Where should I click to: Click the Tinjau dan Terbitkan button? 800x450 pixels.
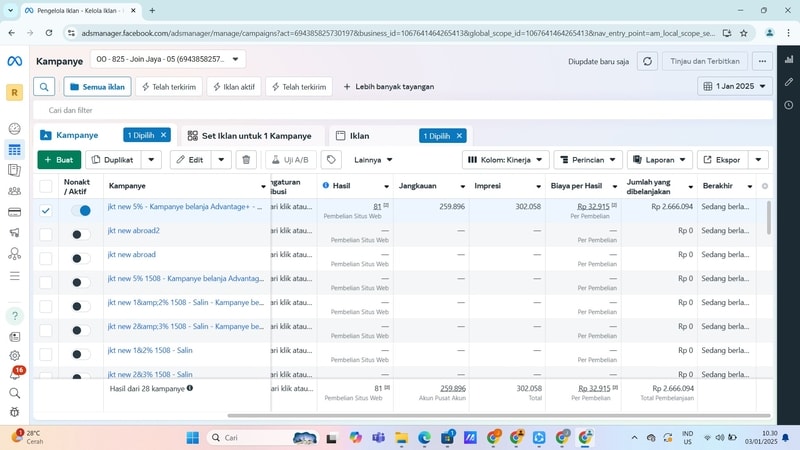(705, 61)
